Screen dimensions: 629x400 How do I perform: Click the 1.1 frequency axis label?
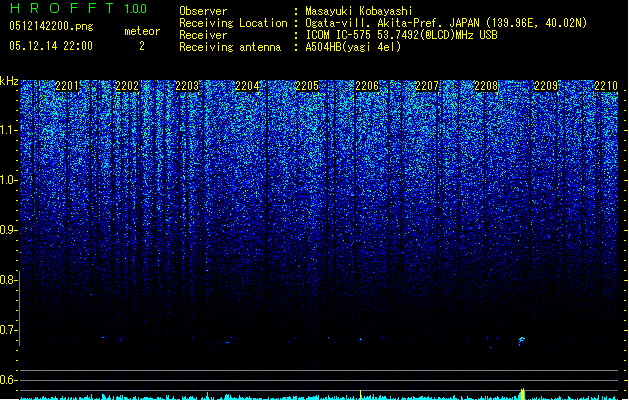click(8, 130)
